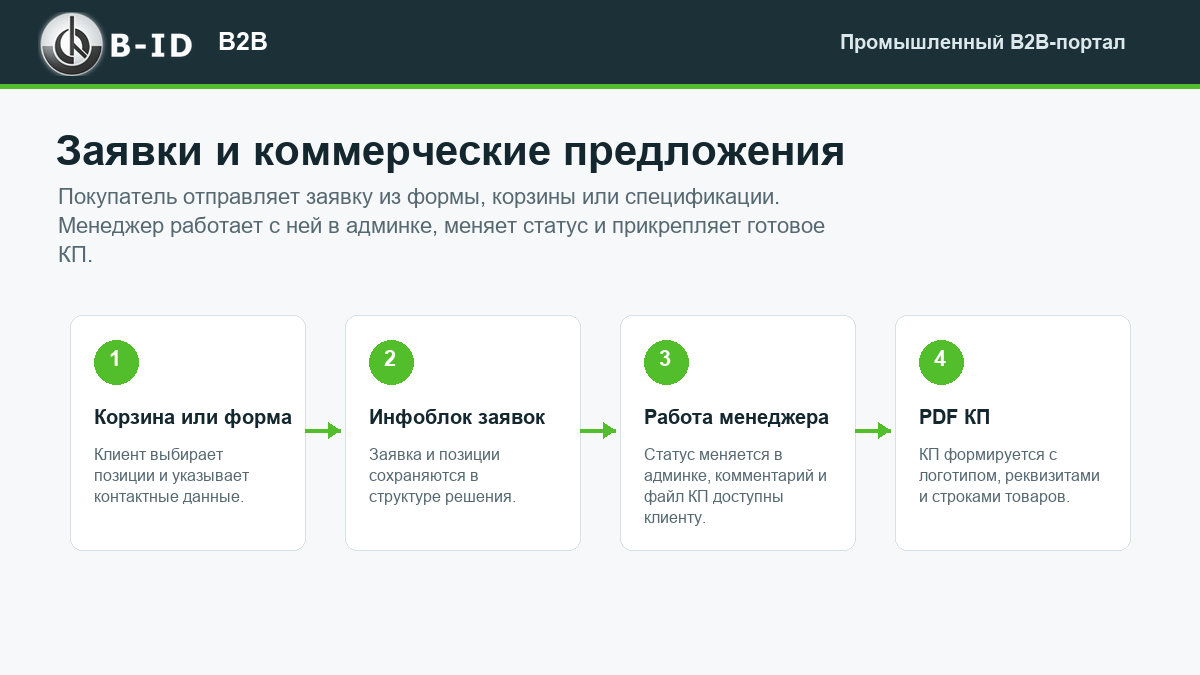Click the B-ID logo in header

[116, 43]
